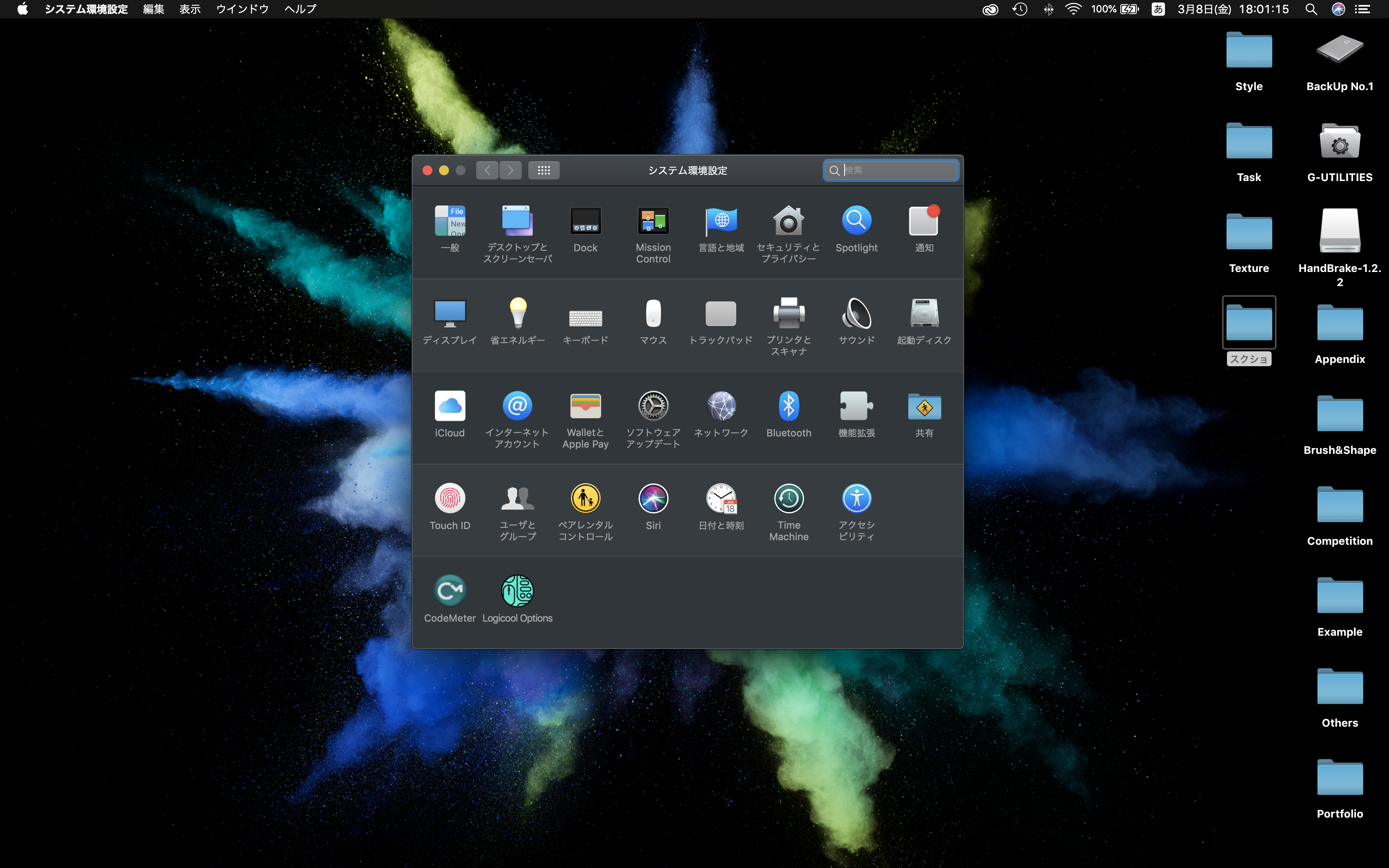Click the back navigation arrow
1389x868 pixels.
click(x=487, y=170)
